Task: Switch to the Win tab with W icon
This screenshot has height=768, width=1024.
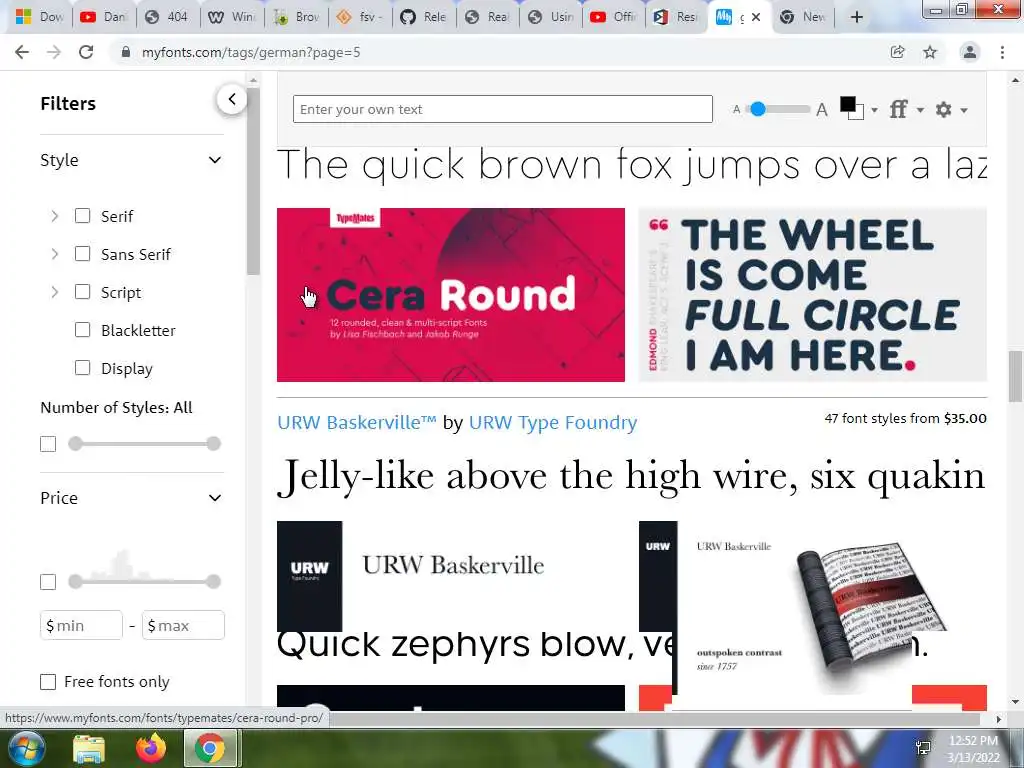Action: coord(232,17)
